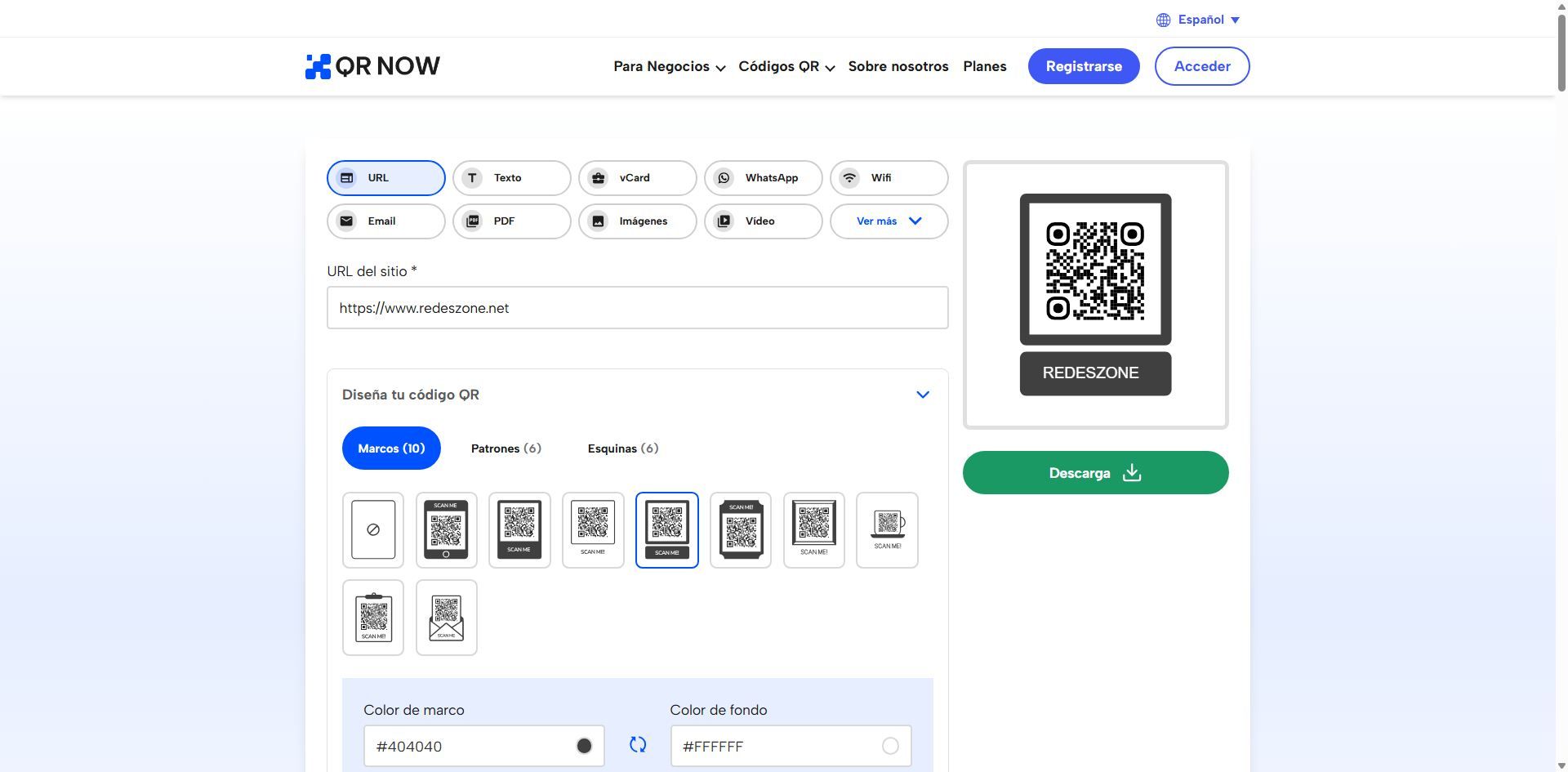Click the green Descarga button
1568x772 pixels.
pos(1095,472)
